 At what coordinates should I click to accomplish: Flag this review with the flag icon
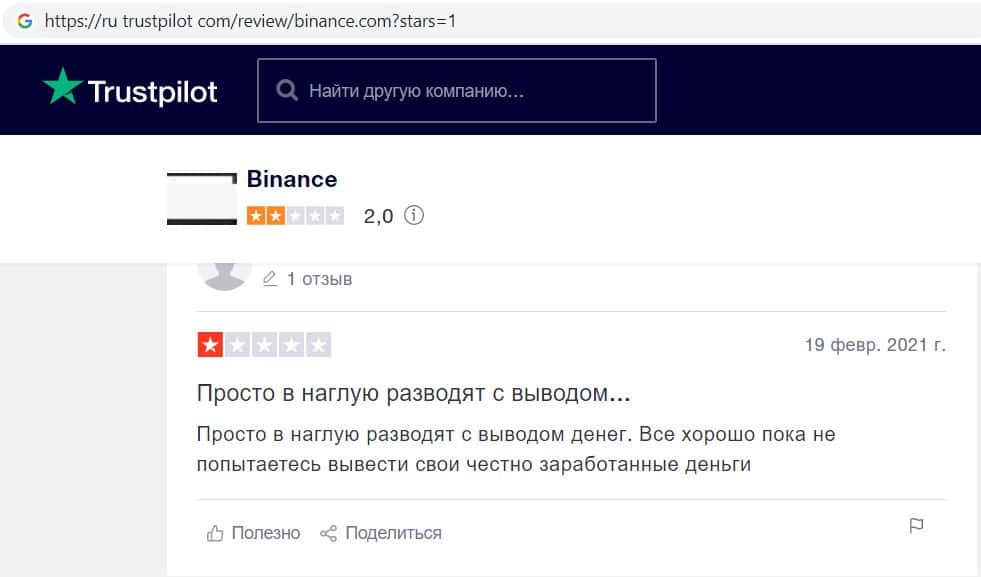(x=916, y=526)
